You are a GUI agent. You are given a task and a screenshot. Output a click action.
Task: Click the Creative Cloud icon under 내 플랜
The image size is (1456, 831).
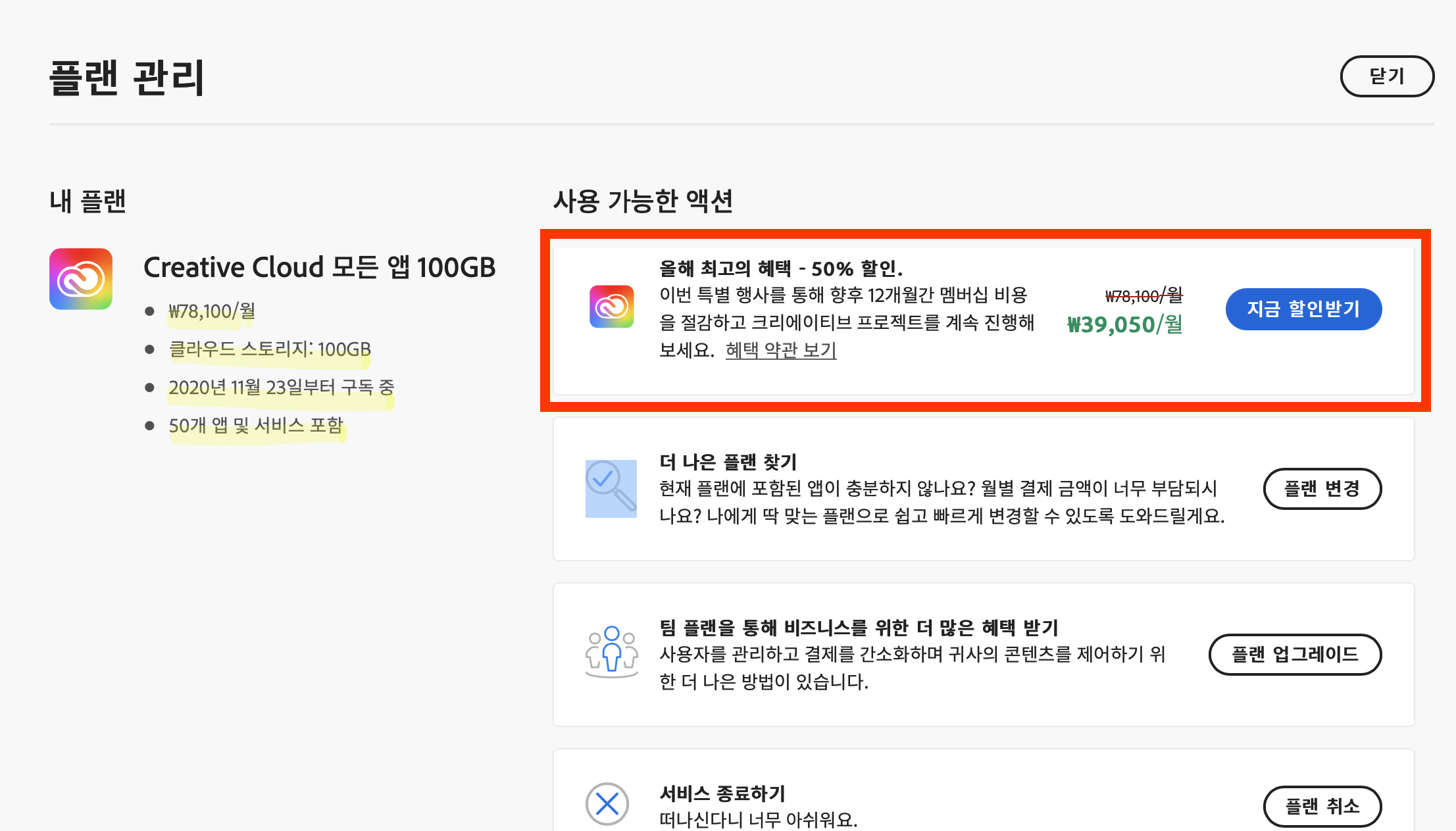click(80, 279)
